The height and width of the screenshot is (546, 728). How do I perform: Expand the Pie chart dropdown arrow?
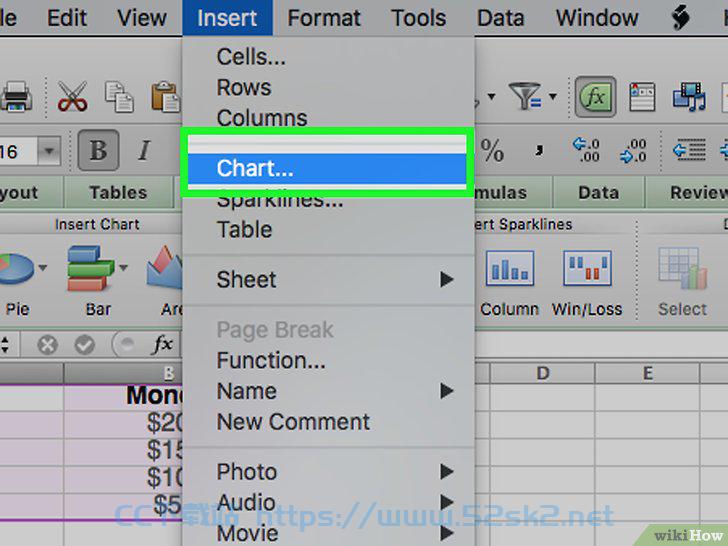pos(43,267)
